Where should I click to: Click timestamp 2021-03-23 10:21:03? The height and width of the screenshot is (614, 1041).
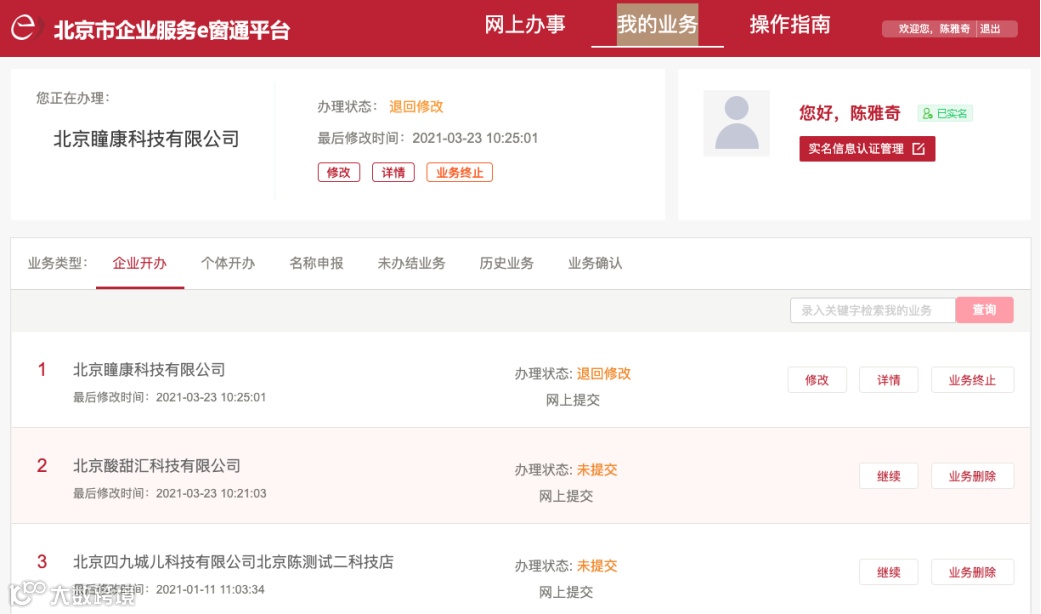pyautogui.click(x=211, y=493)
